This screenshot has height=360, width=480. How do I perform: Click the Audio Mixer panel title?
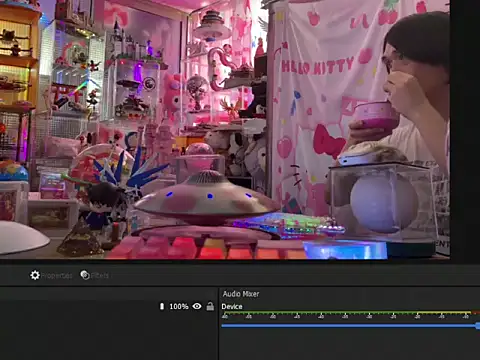click(x=241, y=294)
